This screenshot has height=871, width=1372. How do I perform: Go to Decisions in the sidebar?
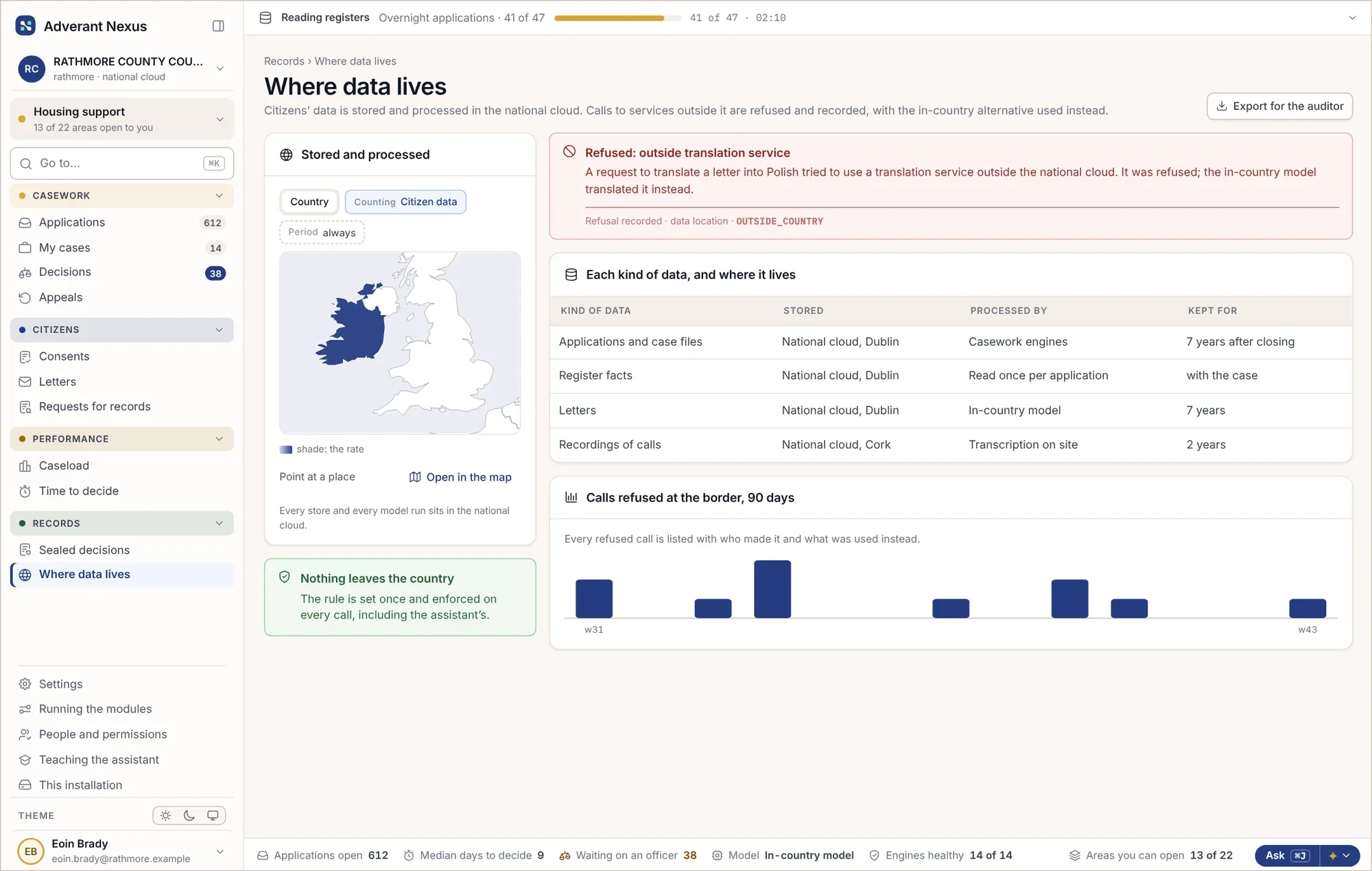pyautogui.click(x=122, y=272)
